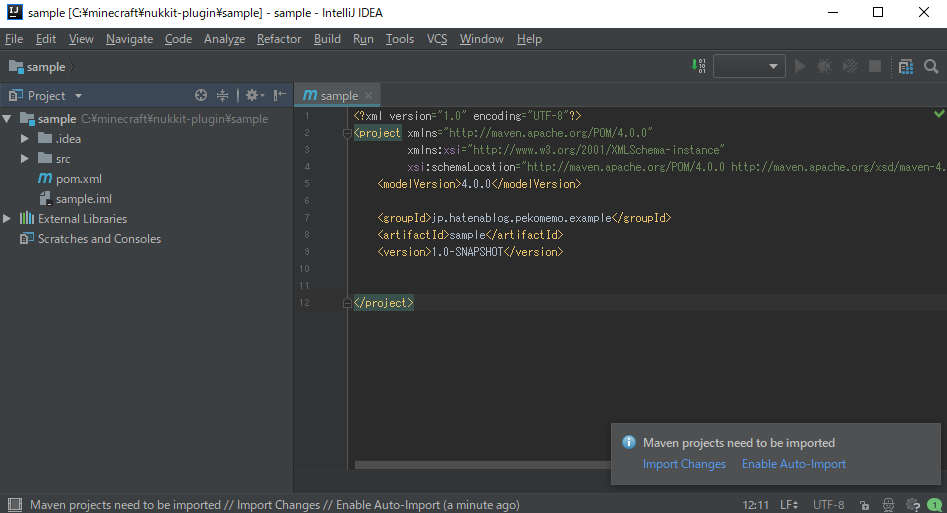The image size is (947, 513).
Task: Collapse the project tag fold marker at line 2
Action: (347, 133)
